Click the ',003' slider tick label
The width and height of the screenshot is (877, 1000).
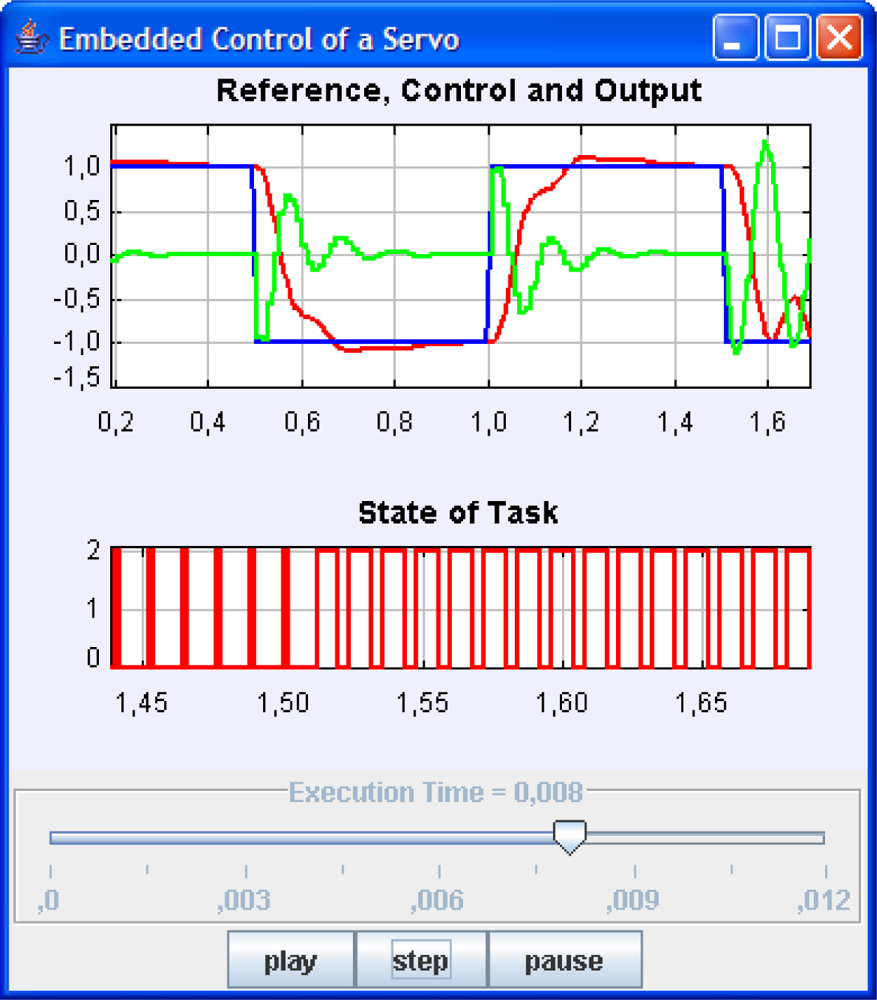[244, 901]
